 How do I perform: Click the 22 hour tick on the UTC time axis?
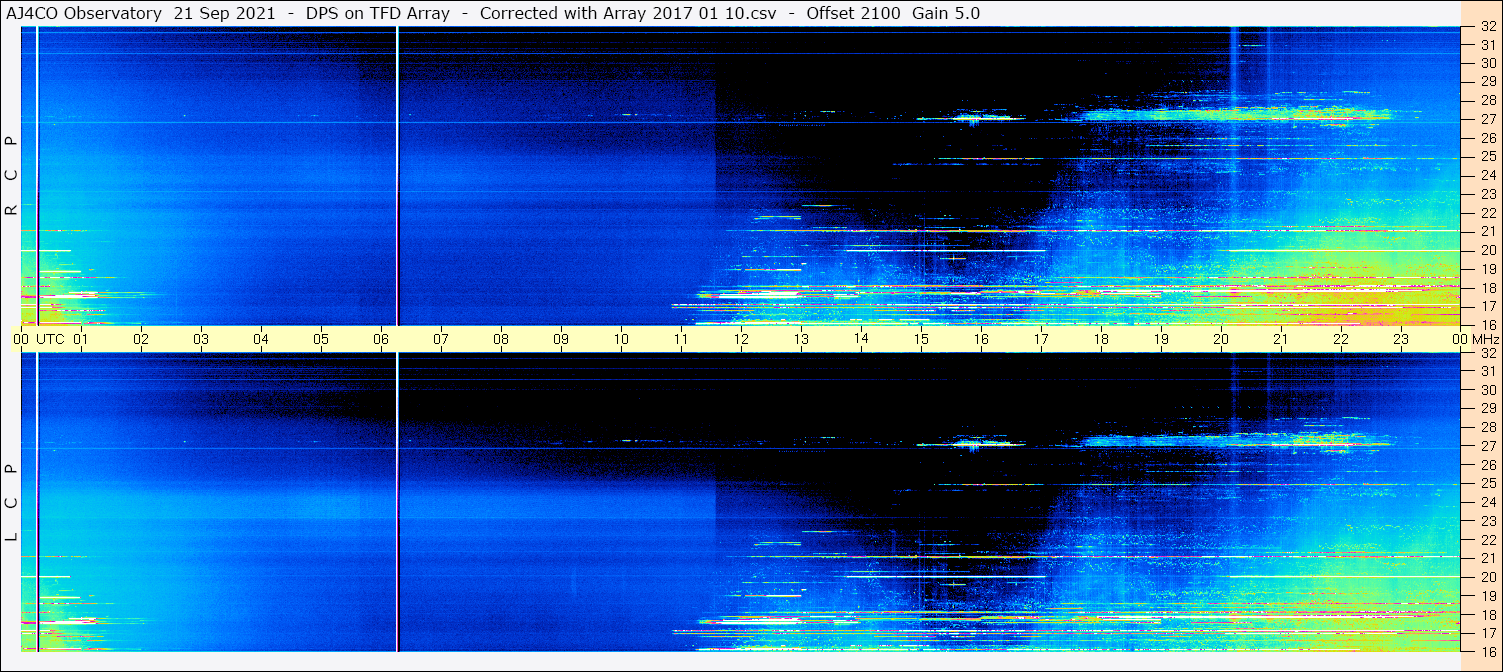(1341, 338)
